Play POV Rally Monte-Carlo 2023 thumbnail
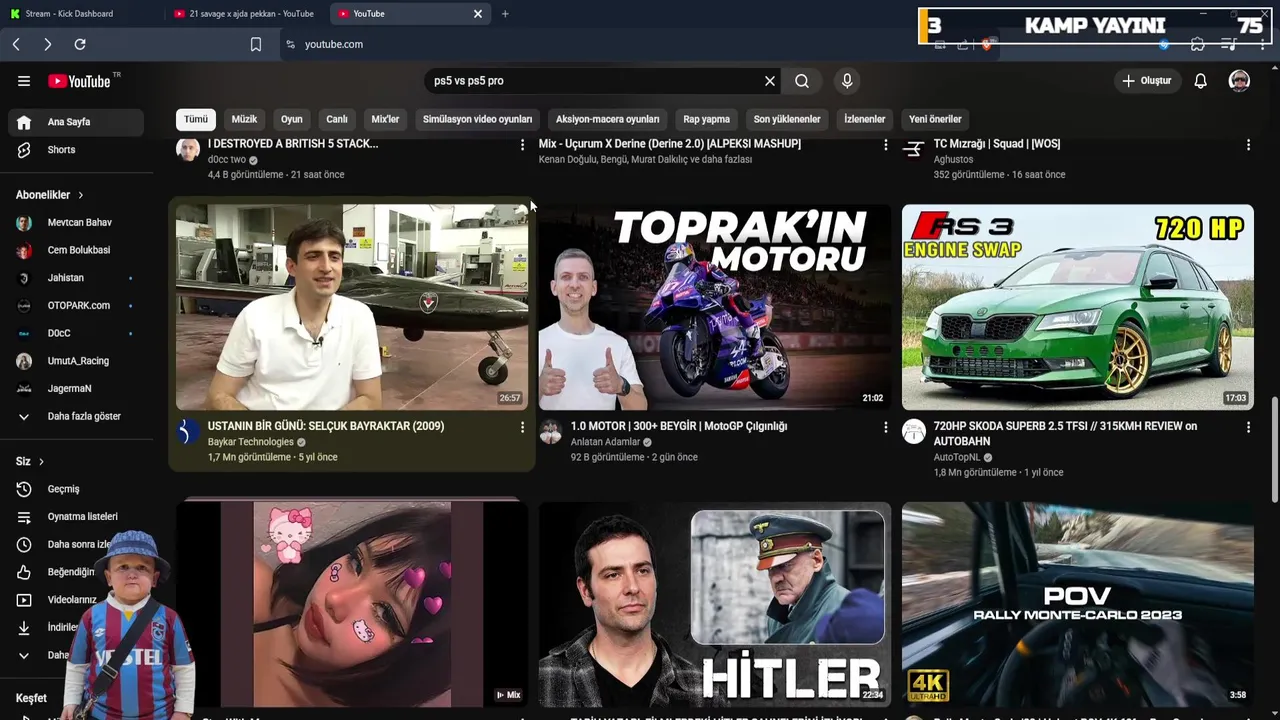This screenshot has width=1280, height=720. coord(1078,604)
